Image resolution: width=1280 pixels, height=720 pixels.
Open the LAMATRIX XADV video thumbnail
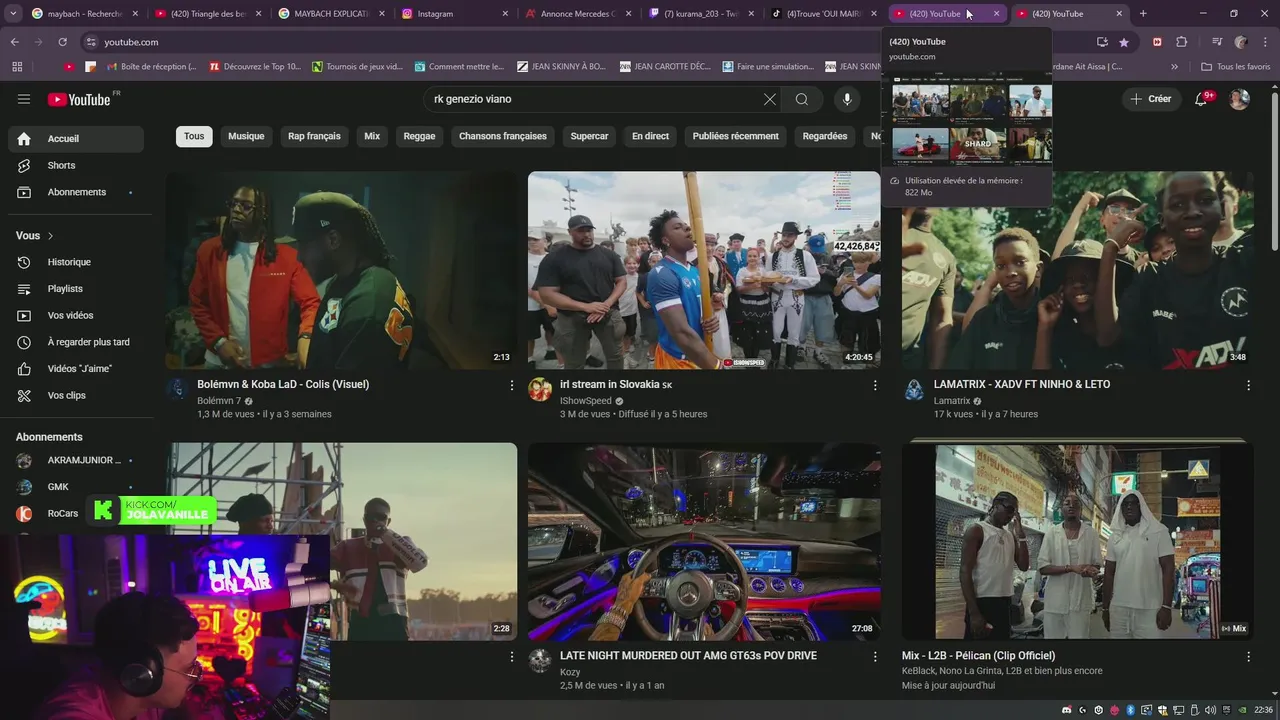[x=1077, y=270]
